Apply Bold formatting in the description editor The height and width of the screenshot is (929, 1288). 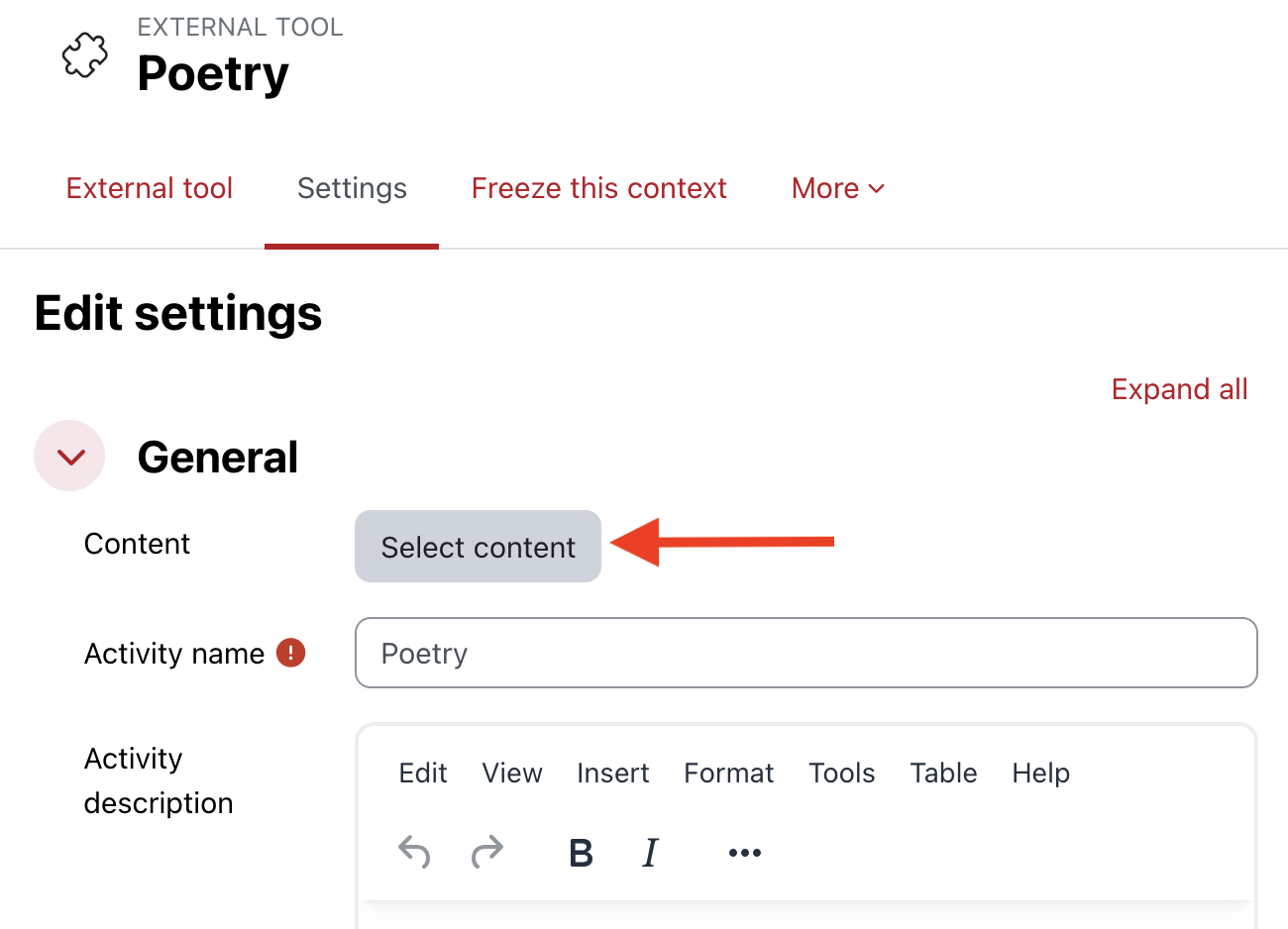point(580,852)
